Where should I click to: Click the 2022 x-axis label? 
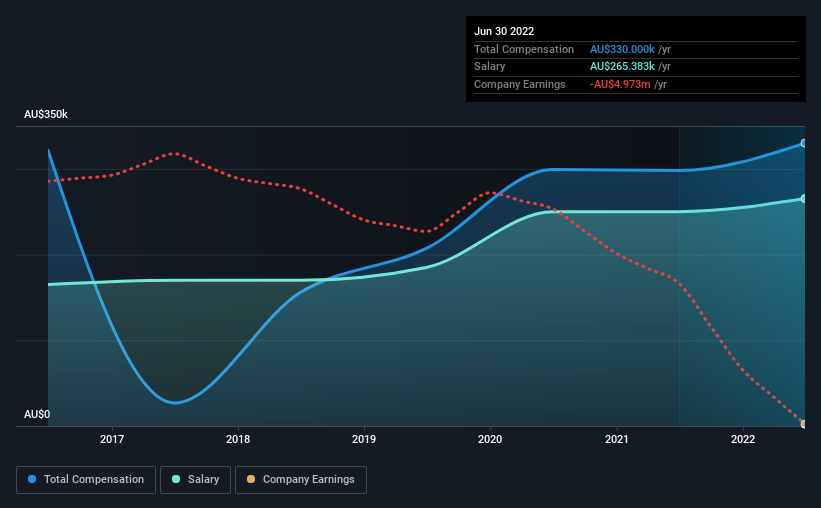click(x=742, y=439)
